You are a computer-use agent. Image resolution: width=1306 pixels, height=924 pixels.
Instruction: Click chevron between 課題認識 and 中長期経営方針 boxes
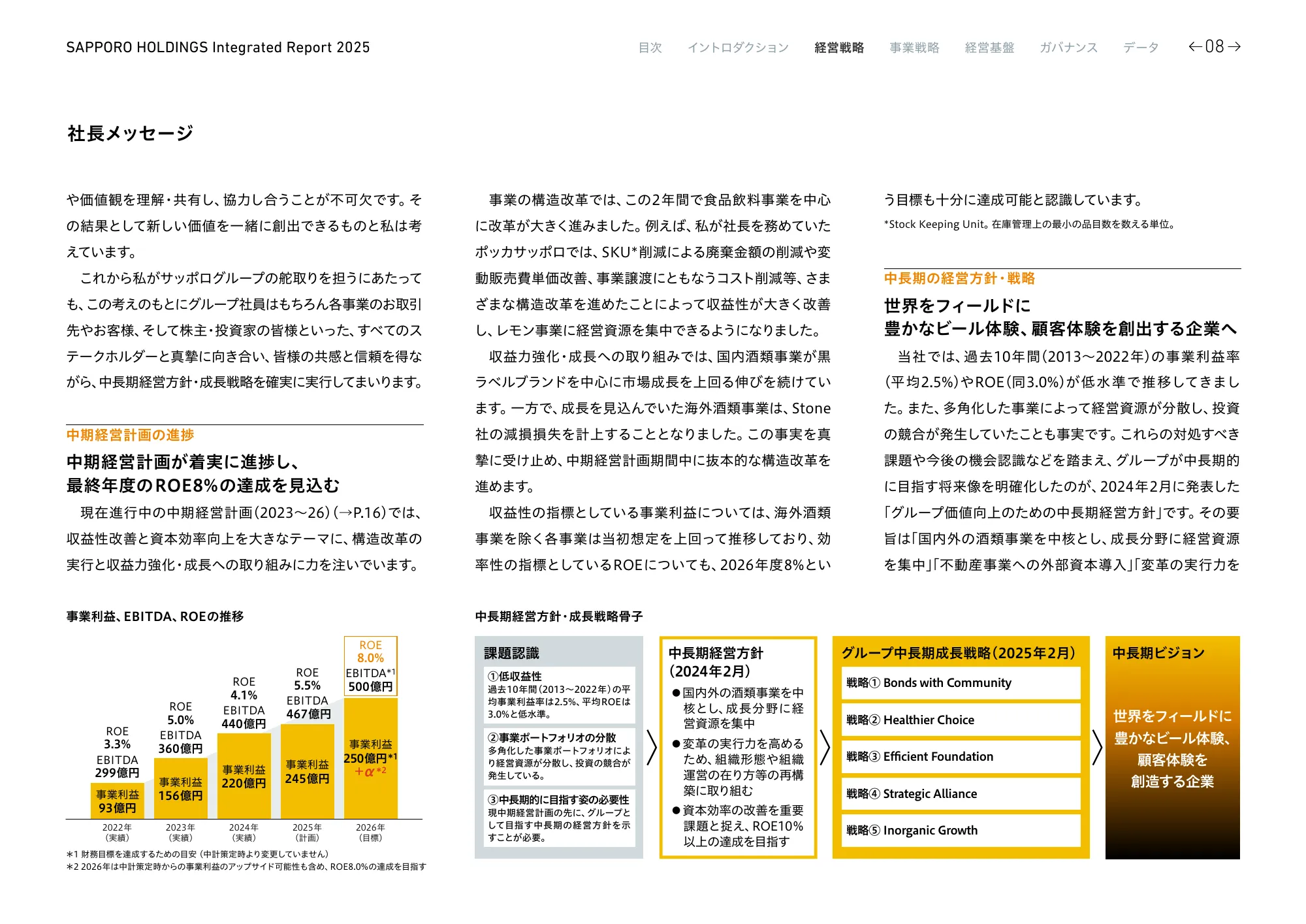click(652, 748)
